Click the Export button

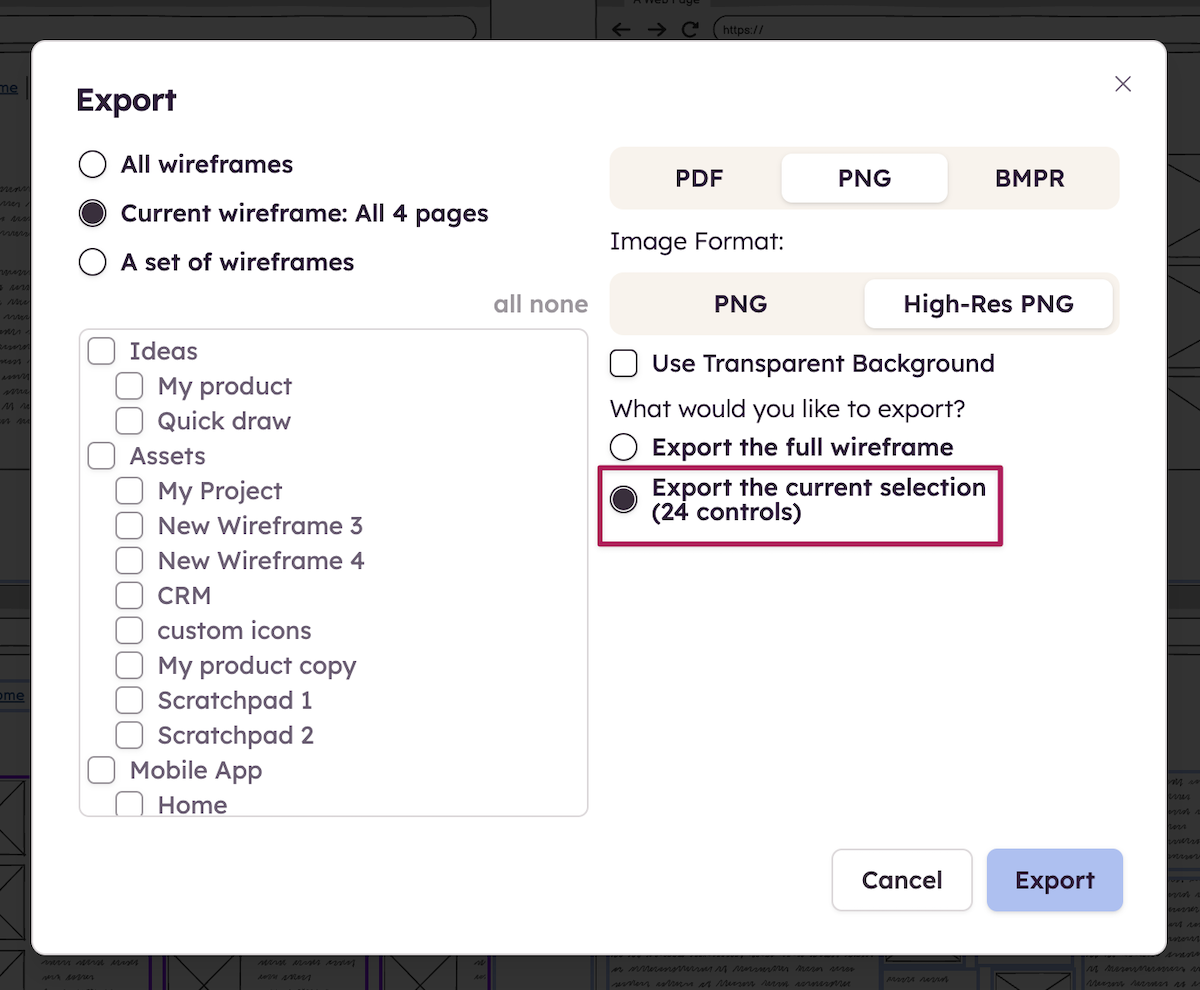tap(1054, 880)
